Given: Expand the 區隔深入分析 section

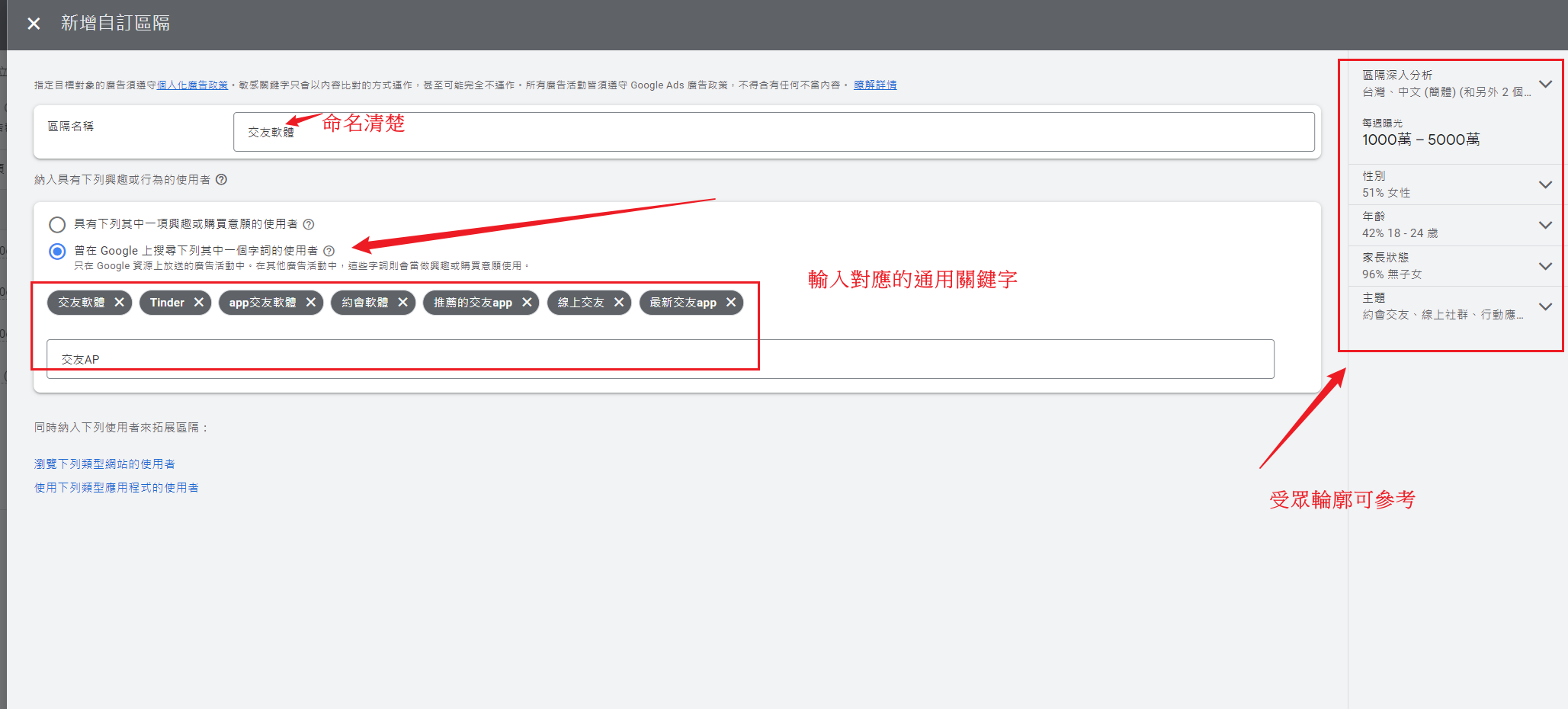Looking at the screenshot, I should coord(1545,84).
